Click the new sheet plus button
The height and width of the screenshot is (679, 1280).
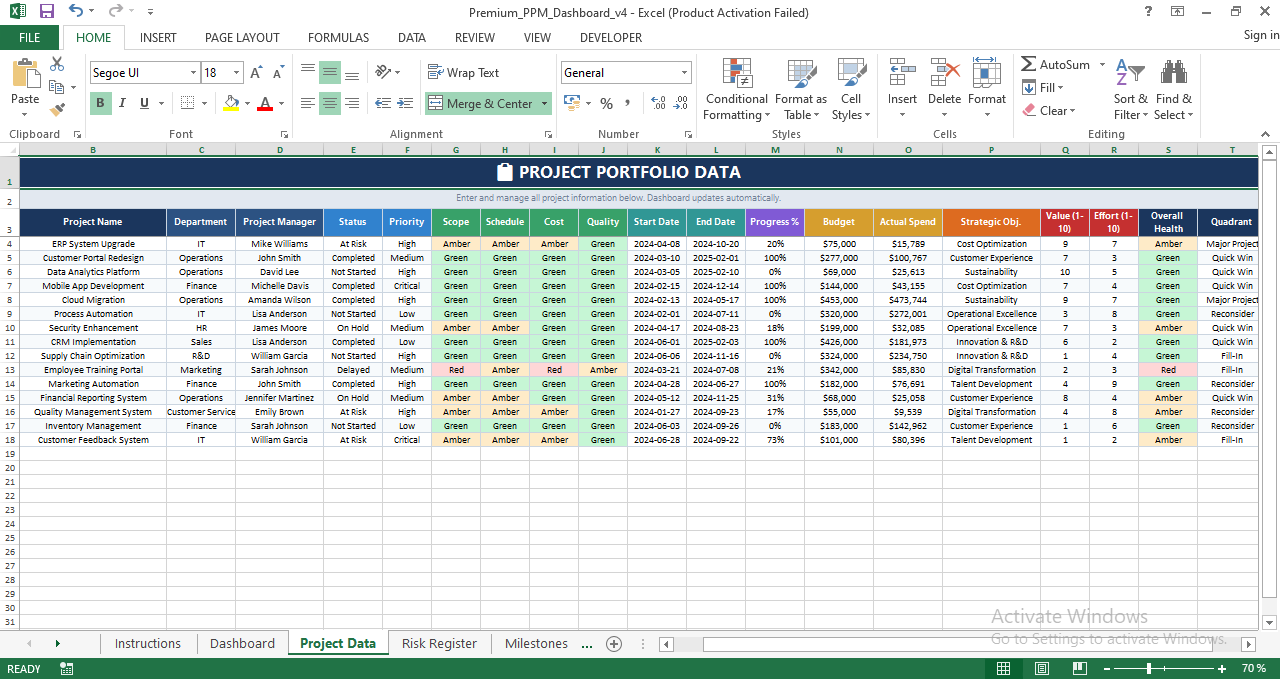613,644
